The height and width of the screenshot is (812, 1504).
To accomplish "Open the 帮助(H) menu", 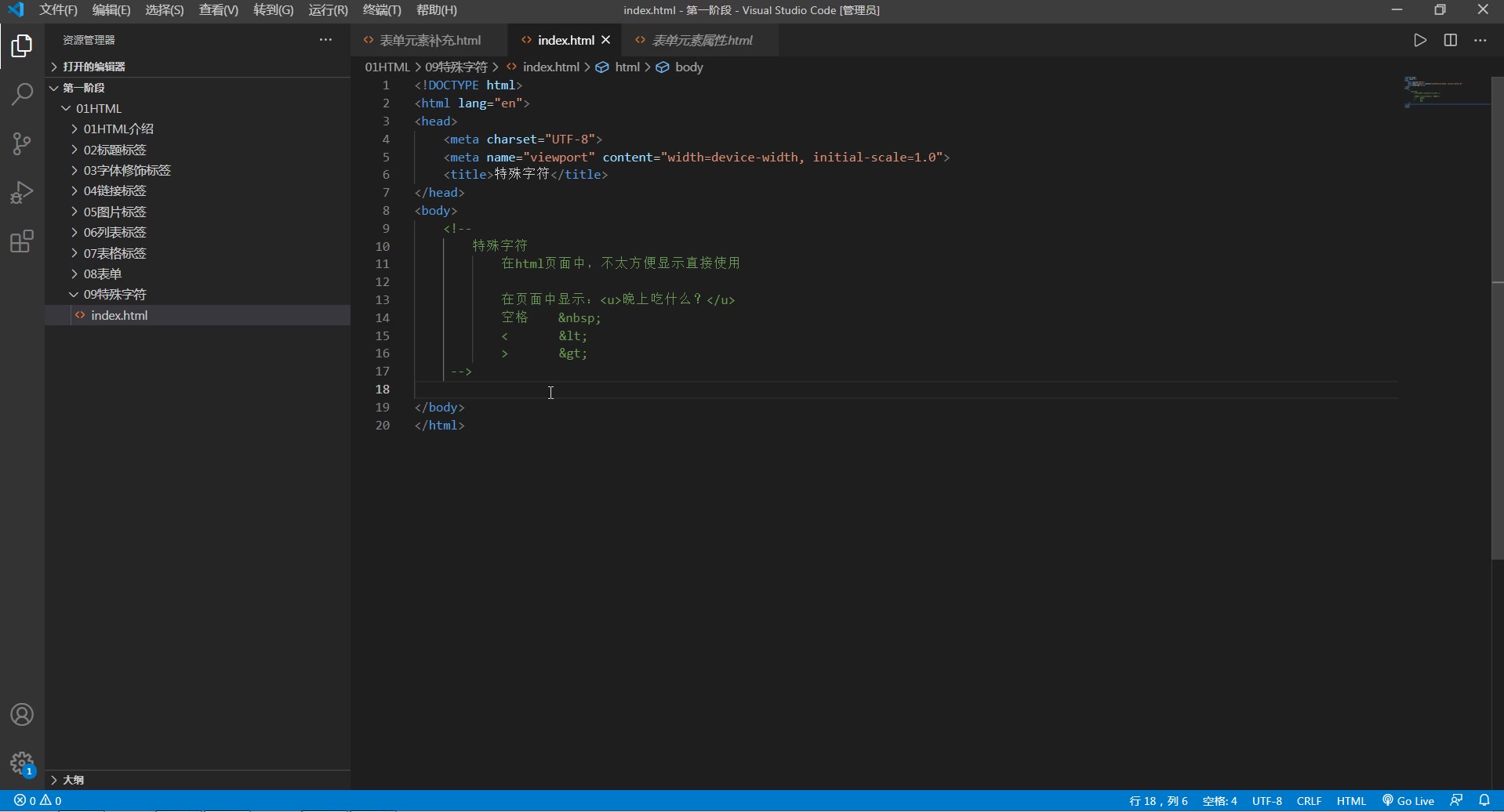I will coord(437,10).
